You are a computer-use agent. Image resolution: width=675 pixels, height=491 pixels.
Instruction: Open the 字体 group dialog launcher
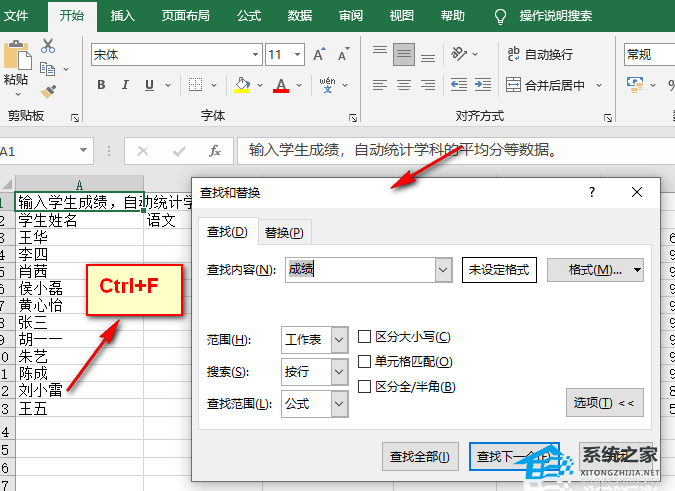point(353,117)
